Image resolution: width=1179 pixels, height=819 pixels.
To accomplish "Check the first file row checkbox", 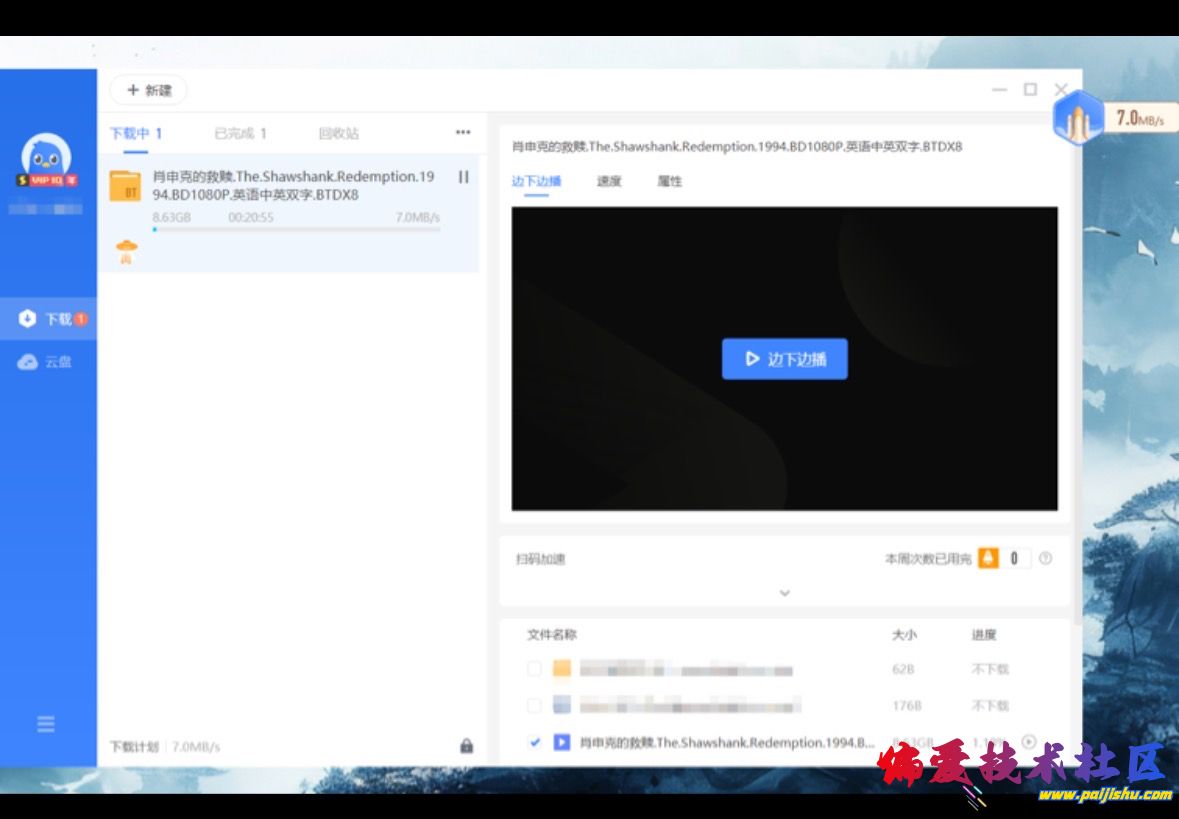I will tap(534, 669).
